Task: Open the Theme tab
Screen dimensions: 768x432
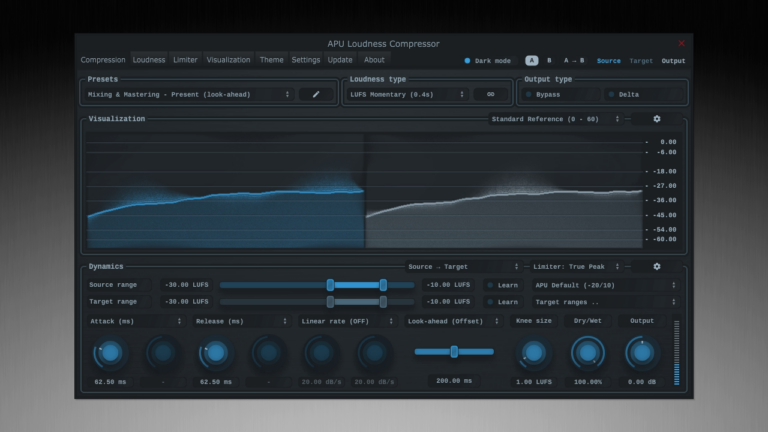Action: (x=271, y=60)
